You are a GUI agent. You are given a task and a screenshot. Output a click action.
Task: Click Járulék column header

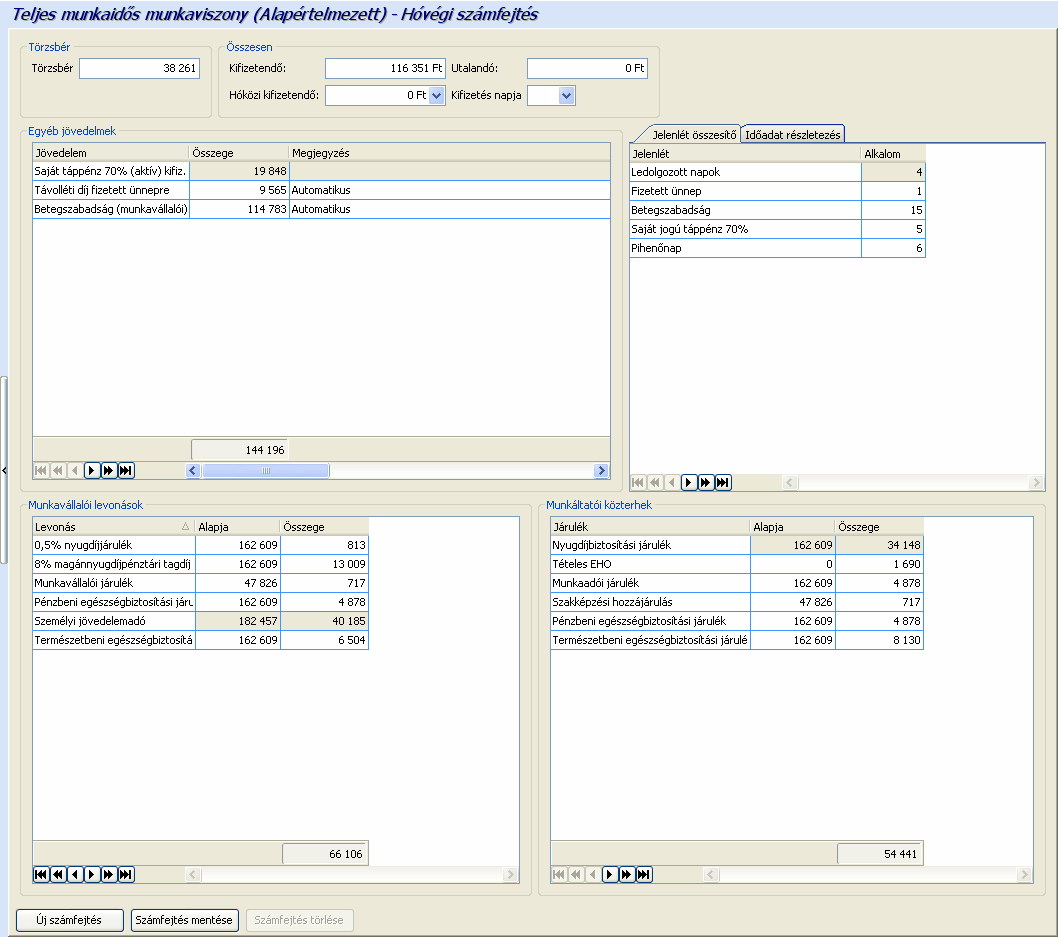point(650,527)
